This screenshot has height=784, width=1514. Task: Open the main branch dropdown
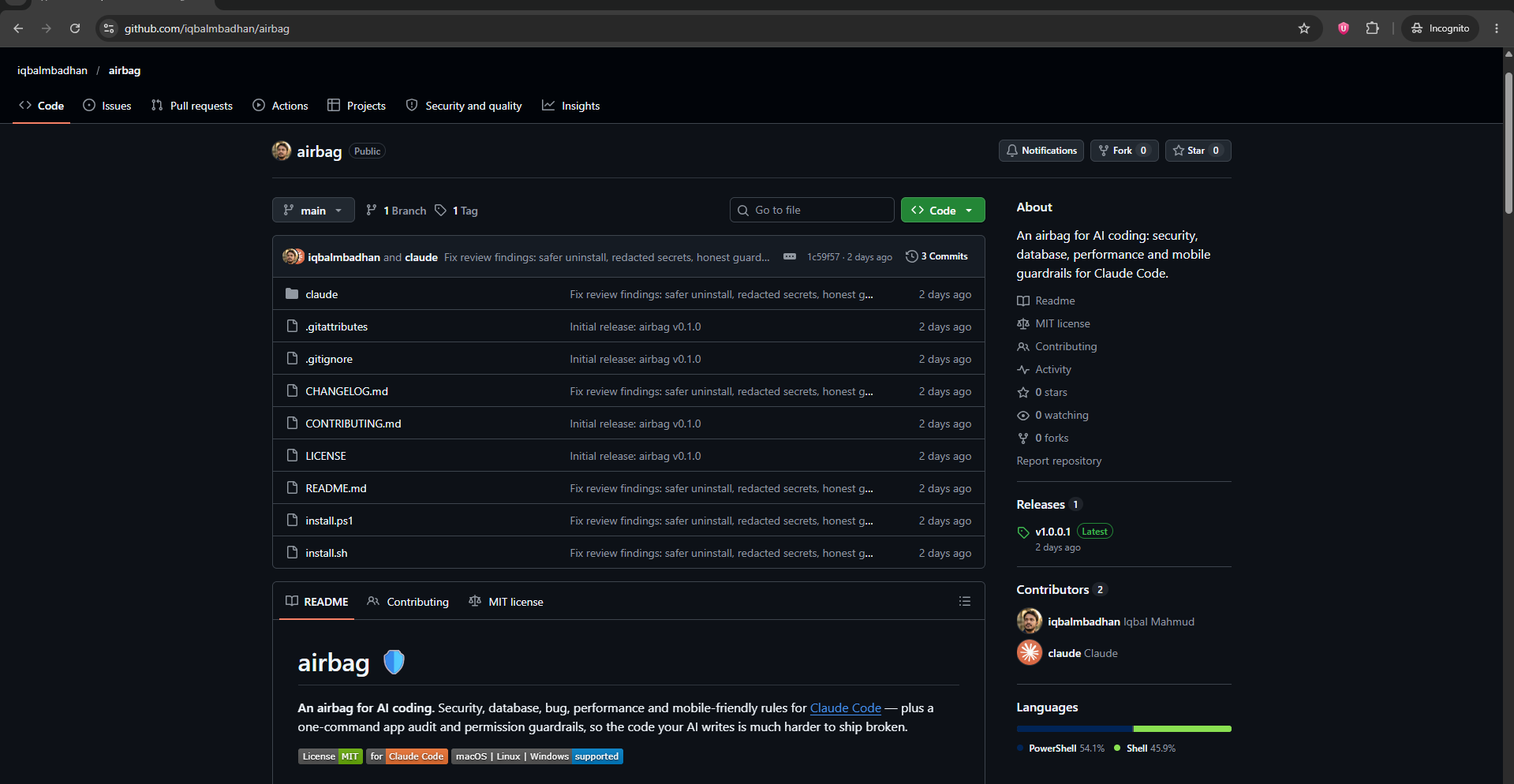coord(313,211)
